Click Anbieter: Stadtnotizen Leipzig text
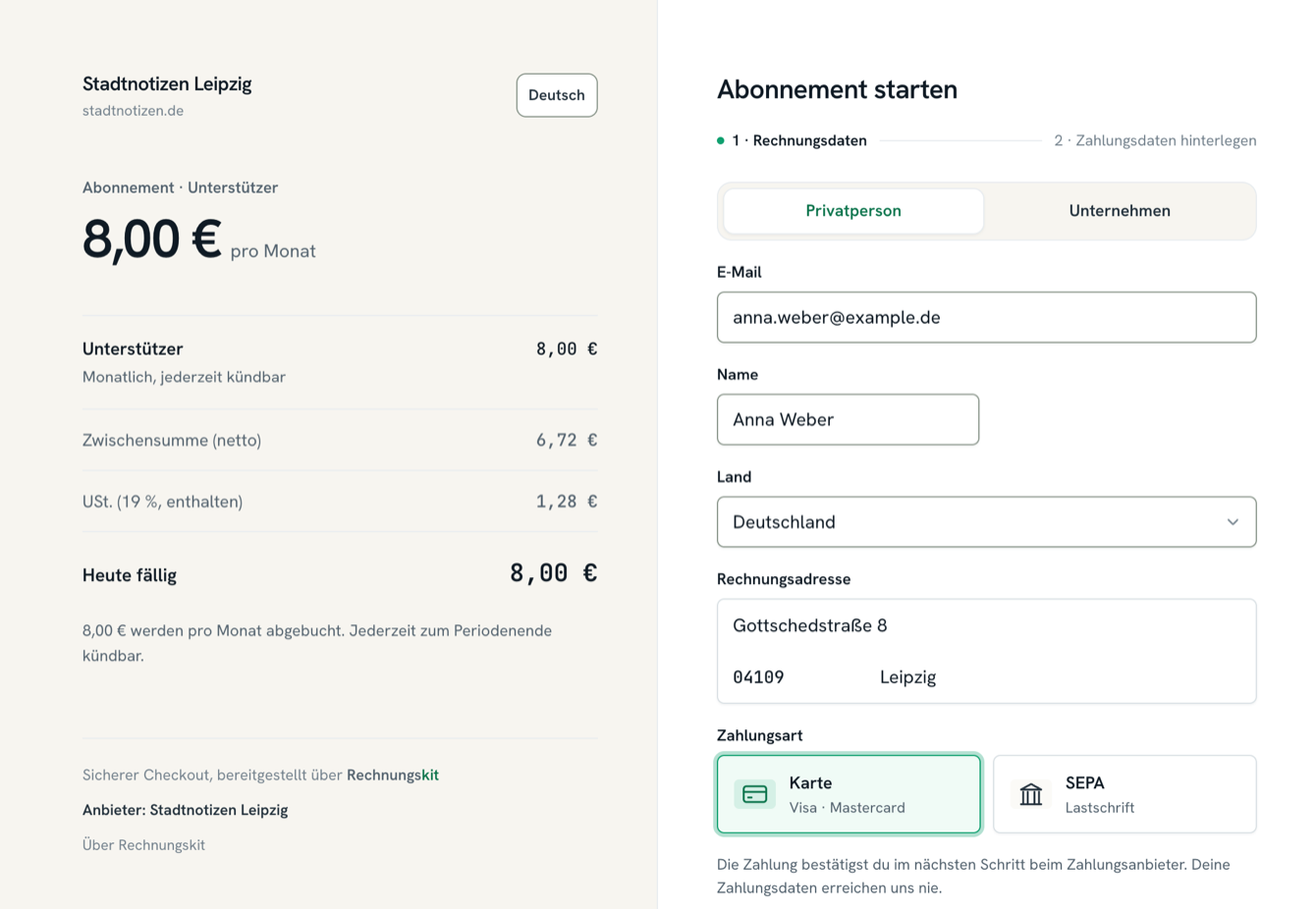Image resolution: width=1316 pixels, height=909 pixels. (x=186, y=810)
